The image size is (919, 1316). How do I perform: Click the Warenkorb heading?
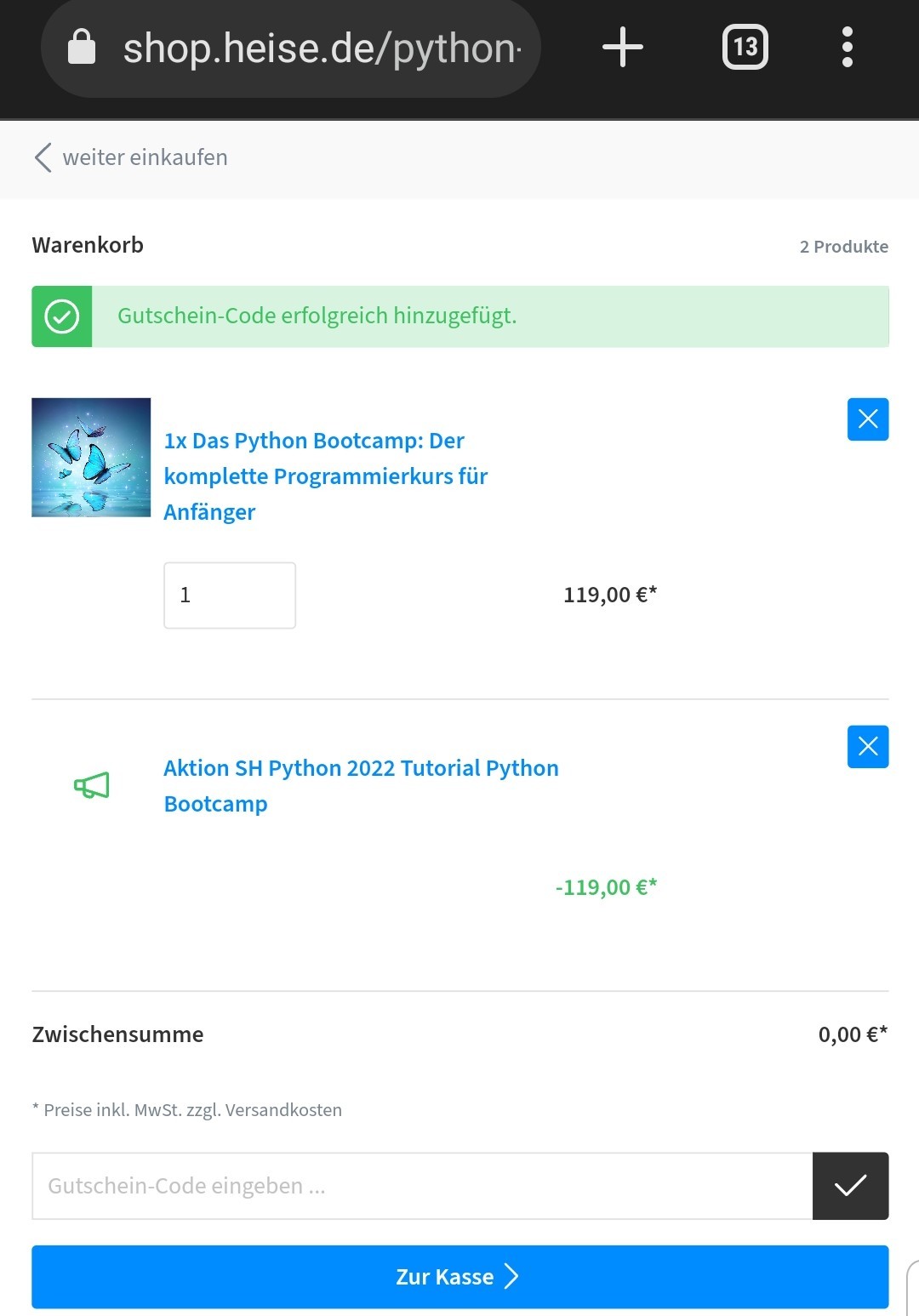click(x=88, y=245)
